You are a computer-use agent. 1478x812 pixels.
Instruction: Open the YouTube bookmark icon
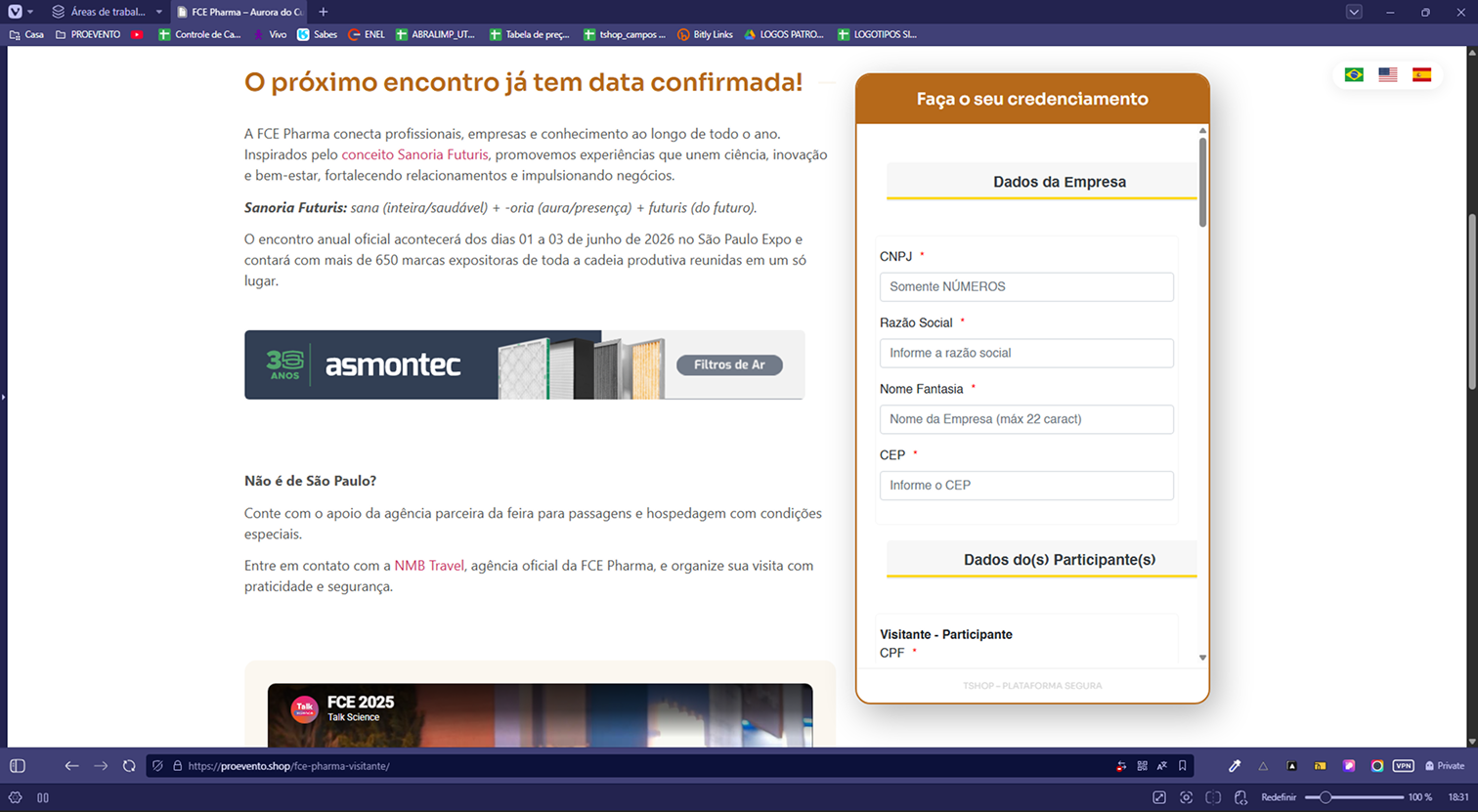tap(137, 34)
